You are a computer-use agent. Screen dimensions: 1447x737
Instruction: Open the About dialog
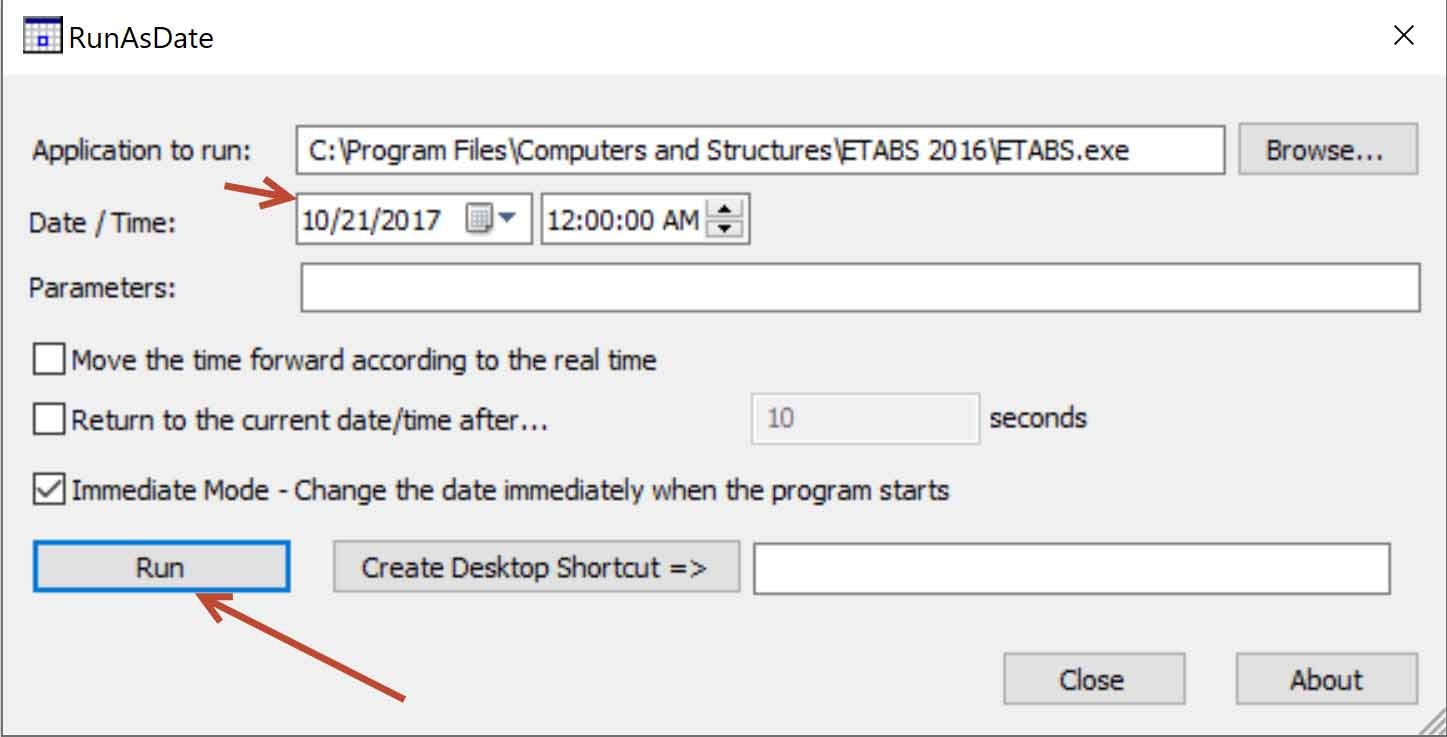(1324, 679)
